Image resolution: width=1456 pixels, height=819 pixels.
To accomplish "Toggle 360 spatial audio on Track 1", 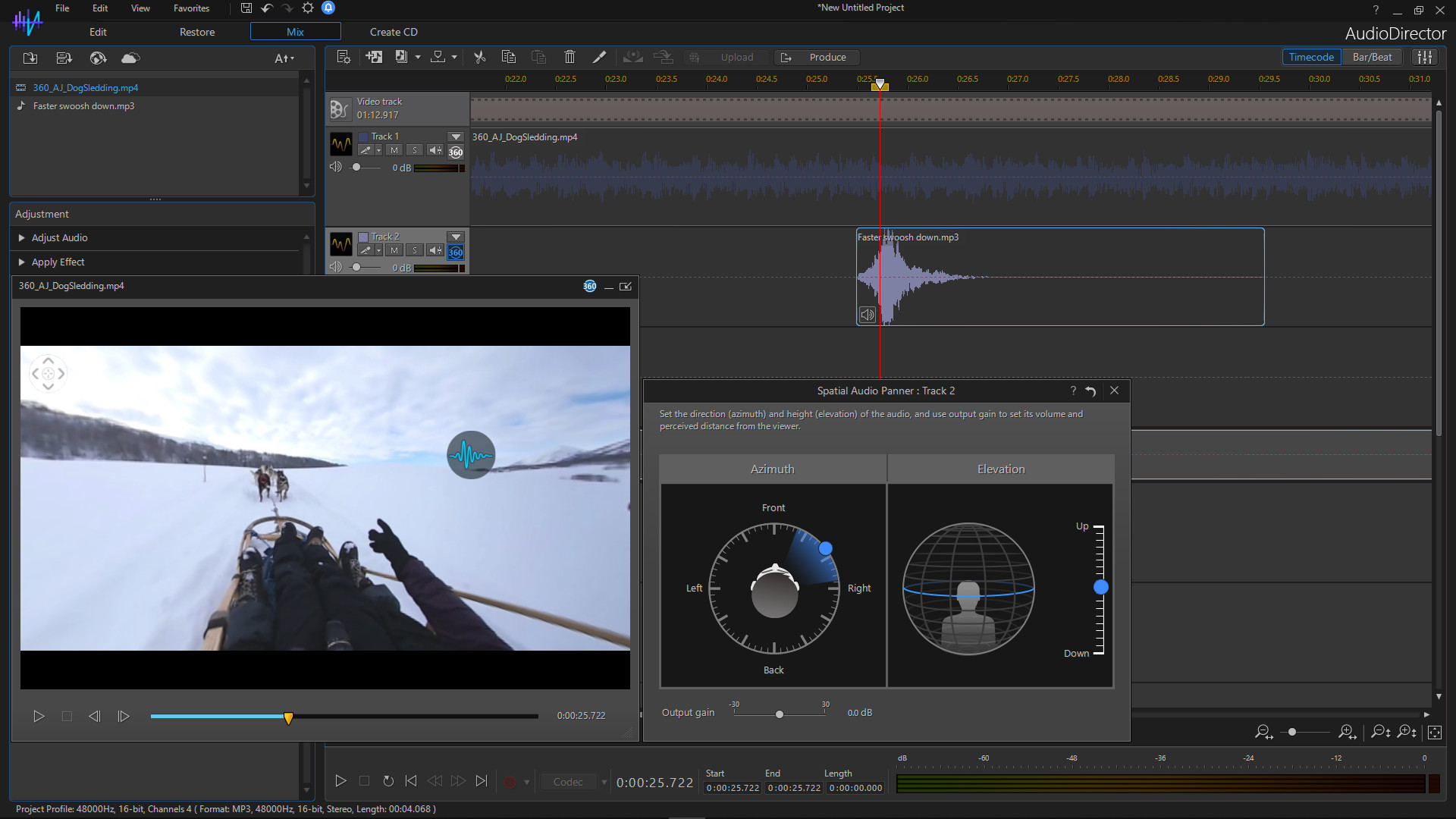I will (x=455, y=152).
